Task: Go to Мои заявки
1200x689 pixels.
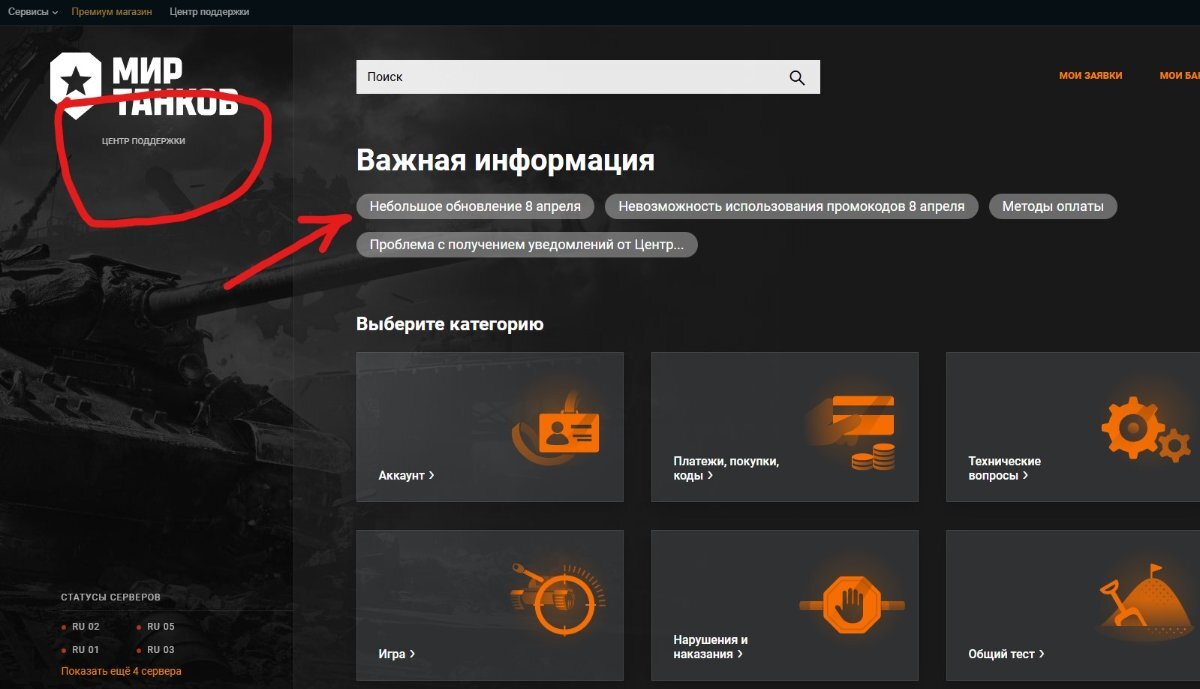Action: click(1090, 76)
